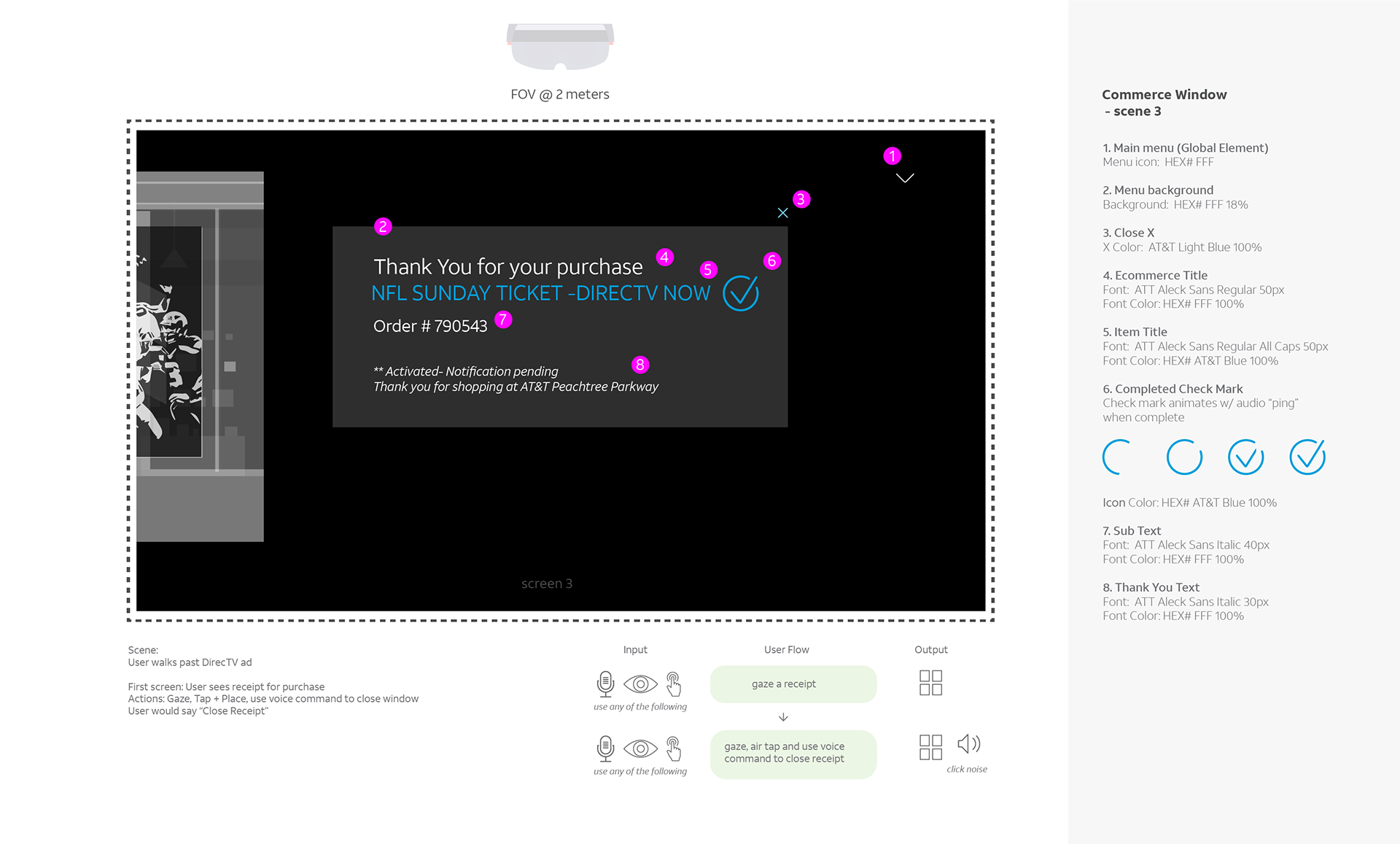
Task: Click '7. Sub Text' spec heading
Action: click(1132, 531)
